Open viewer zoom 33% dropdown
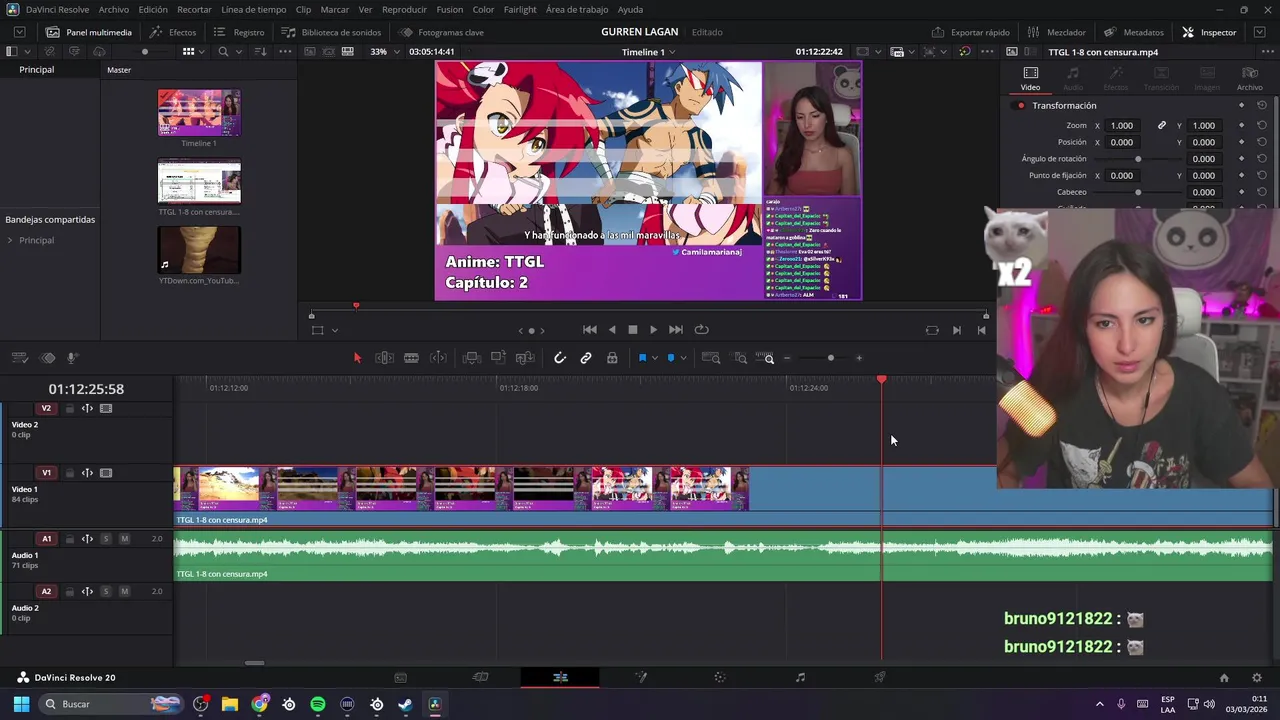The height and width of the screenshot is (720, 1280). coord(387,51)
